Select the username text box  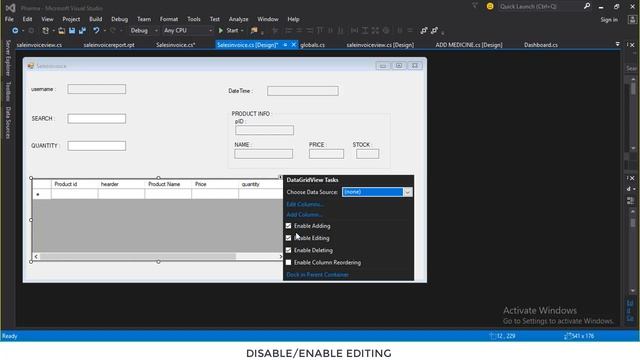pyautogui.click(x=97, y=89)
